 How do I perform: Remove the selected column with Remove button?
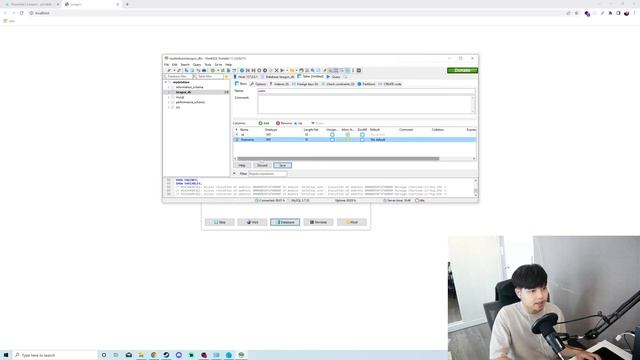pos(284,123)
